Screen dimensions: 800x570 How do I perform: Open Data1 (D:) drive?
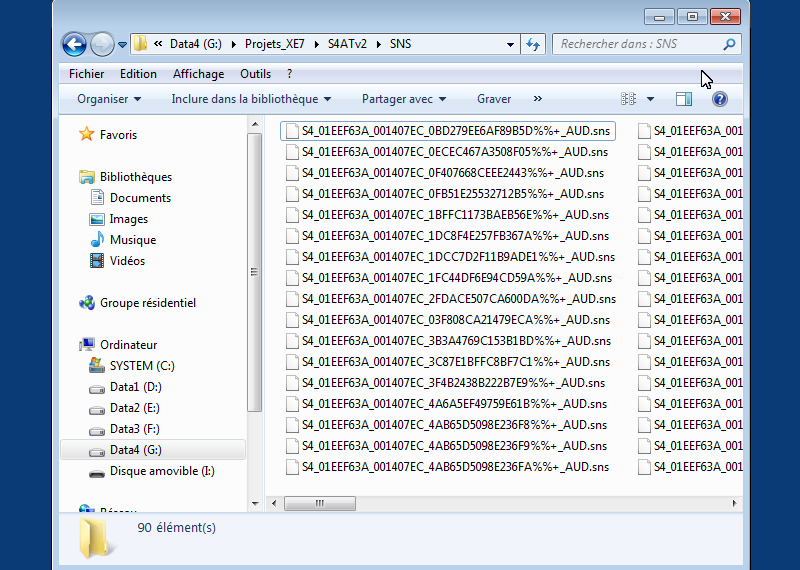[136, 387]
